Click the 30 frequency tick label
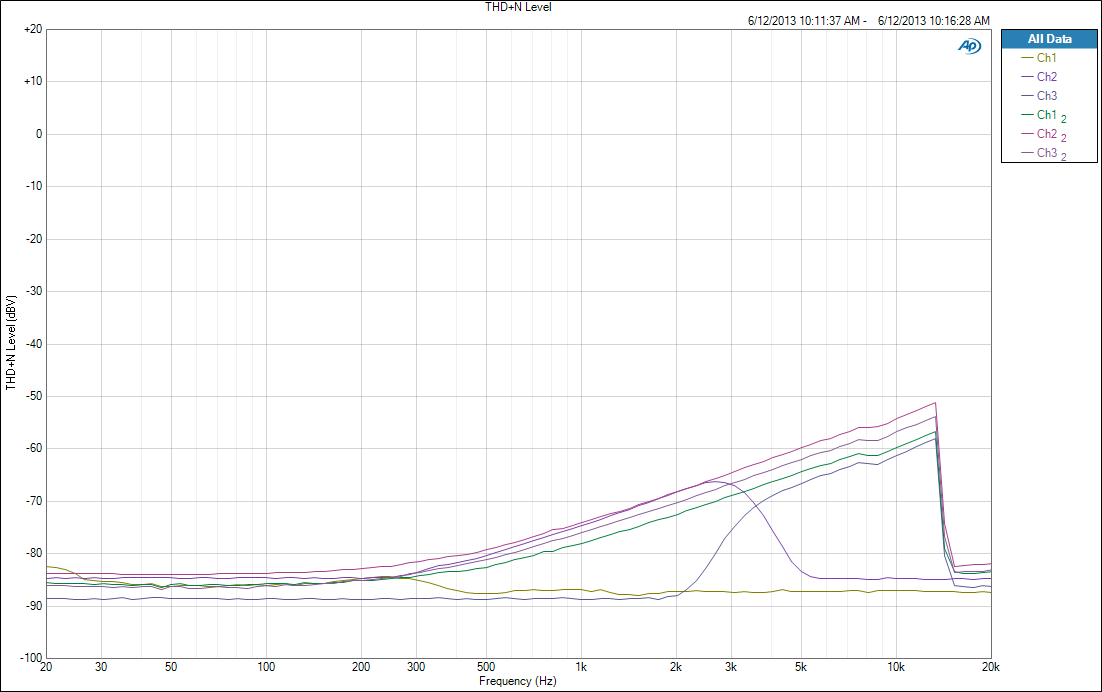1102x692 pixels. (x=101, y=667)
